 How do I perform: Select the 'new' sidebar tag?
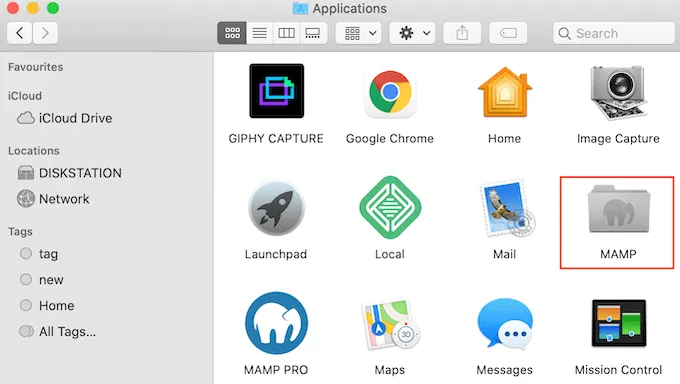pos(42,279)
